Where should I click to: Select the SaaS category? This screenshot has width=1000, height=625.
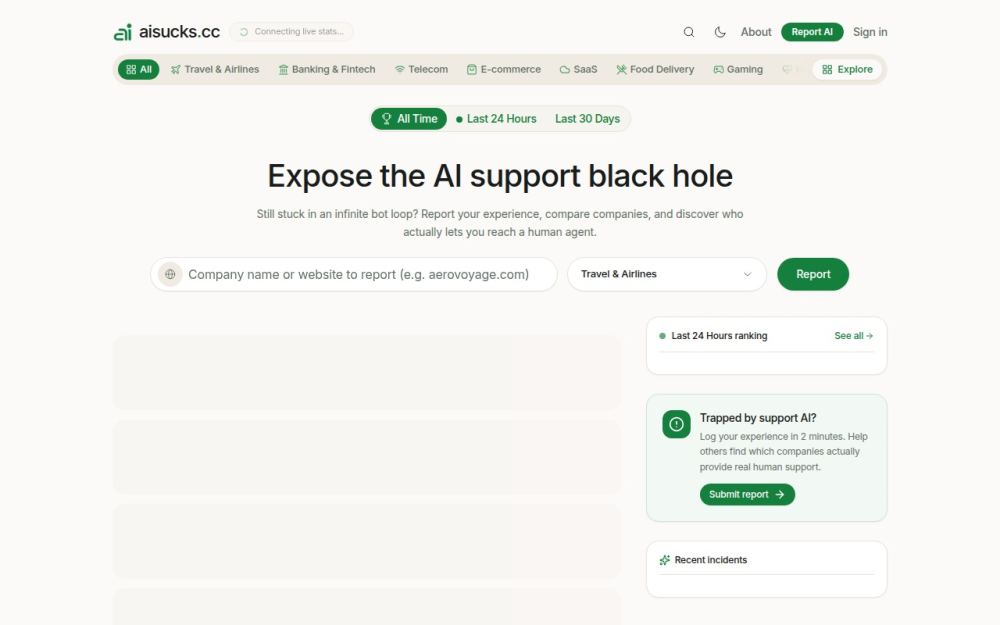point(578,70)
